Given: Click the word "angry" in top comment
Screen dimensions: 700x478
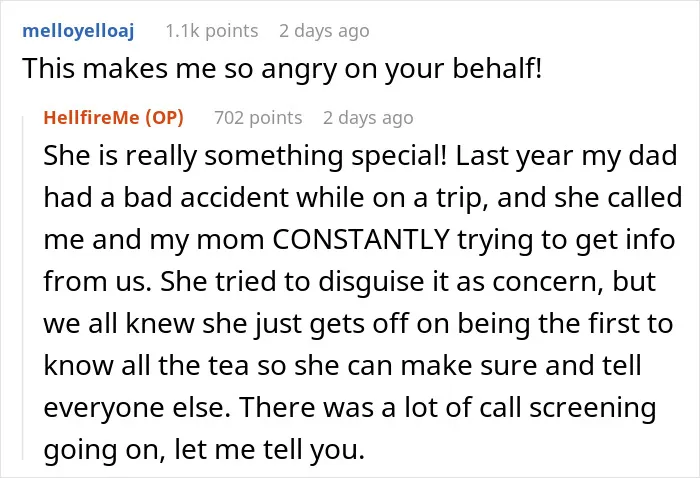Looking at the screenshot, I should click(x=299, y=70).
